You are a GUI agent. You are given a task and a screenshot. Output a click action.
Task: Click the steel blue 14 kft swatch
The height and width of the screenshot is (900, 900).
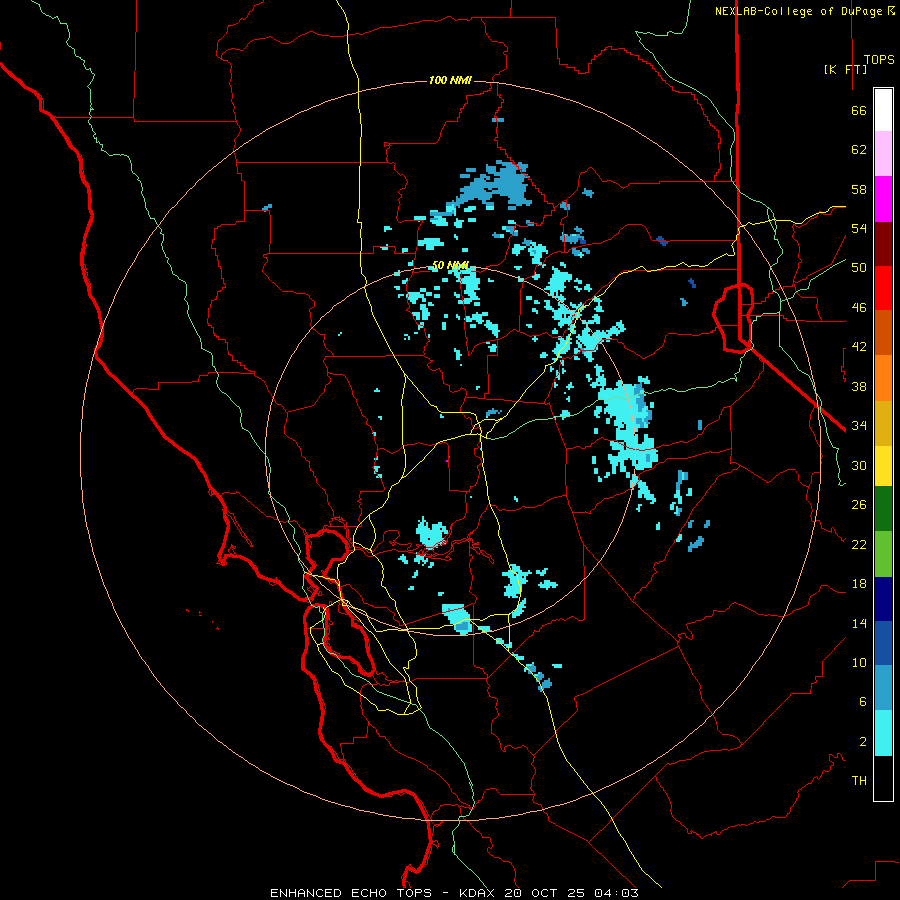(x=883, y=688)
